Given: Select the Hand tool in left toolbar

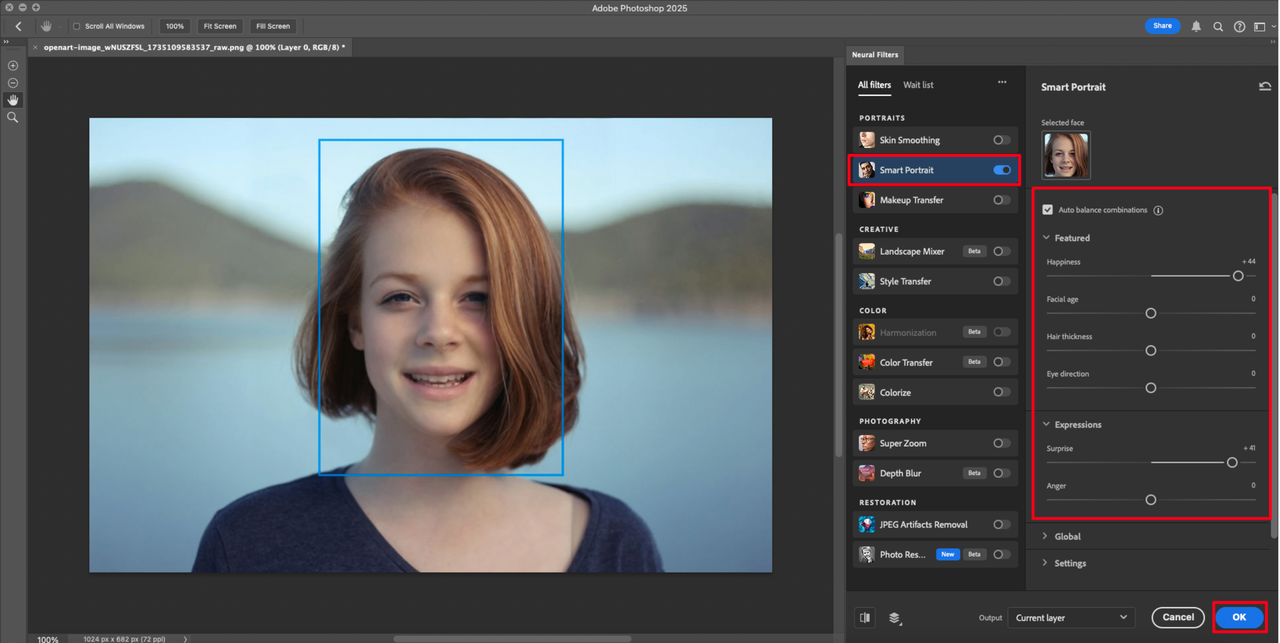Looking at the screenshot, I should [13, 100].
